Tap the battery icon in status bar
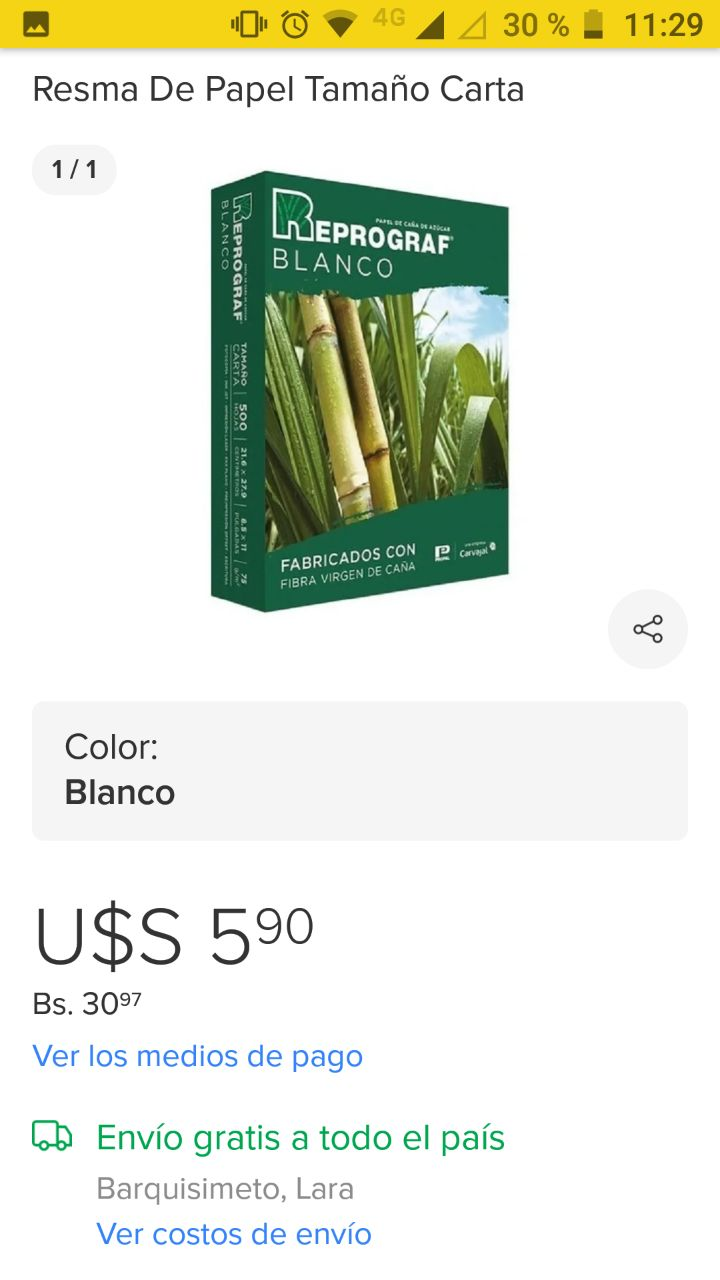Image resolution: width=720 pixels, height=1280 pixels. (594, 24)
